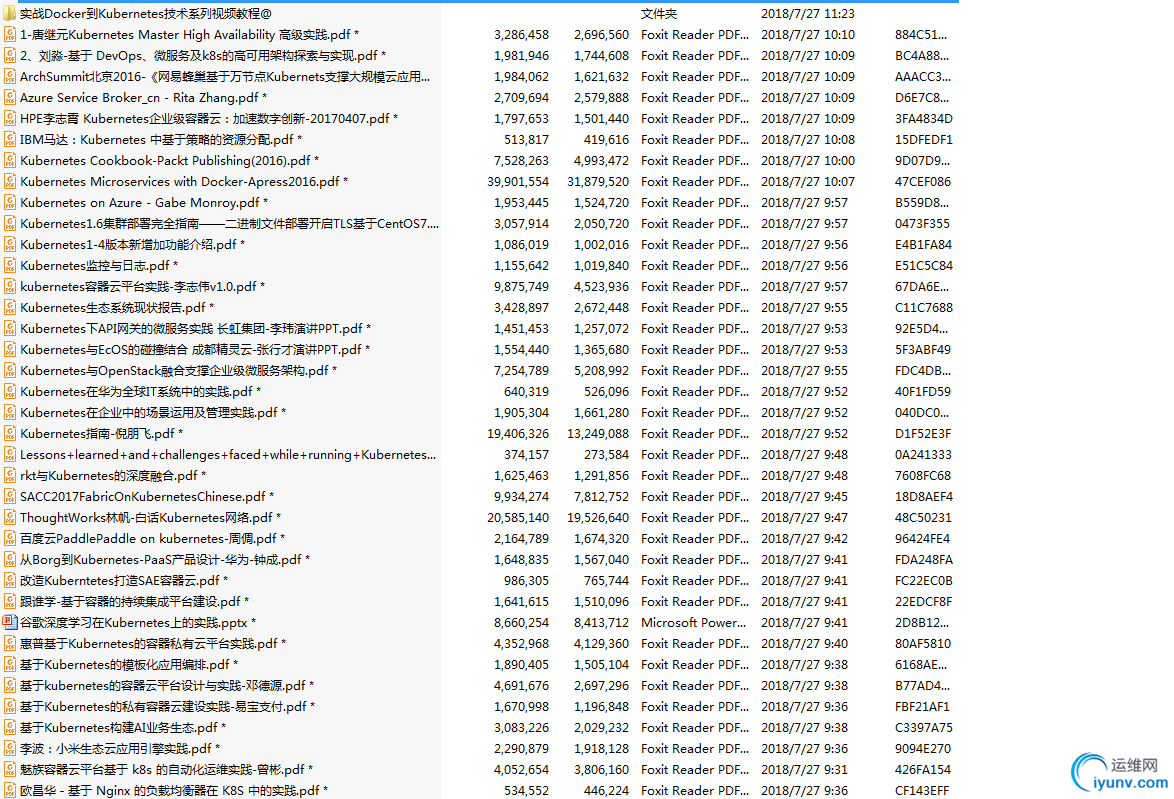Click PDF icon for Kubernetes Microservices with Docker-Apress2016

pos(10,181)
